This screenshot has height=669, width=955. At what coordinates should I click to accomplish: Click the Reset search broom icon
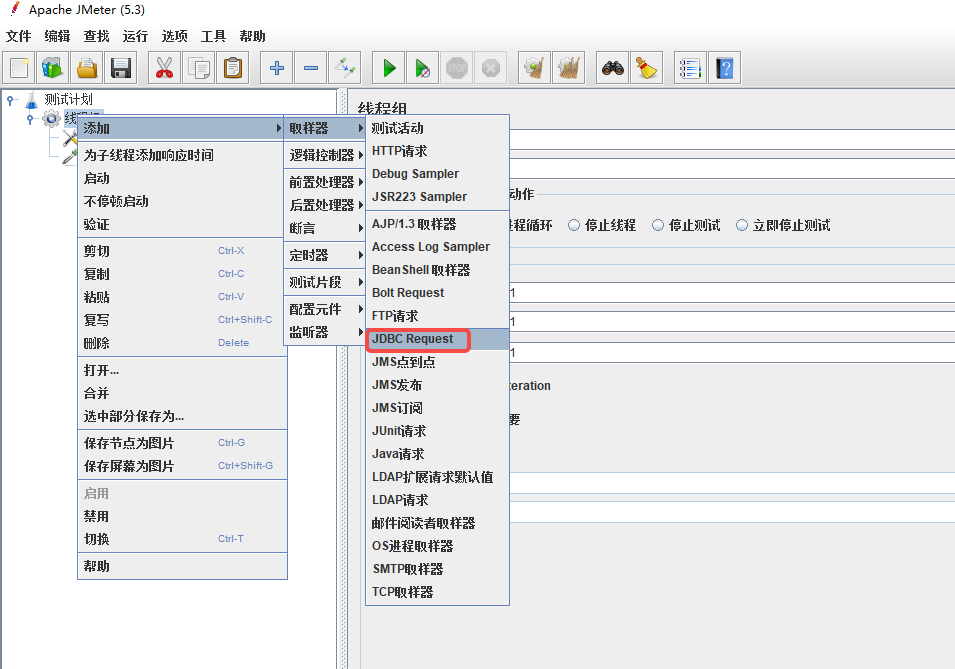pos(646,68)
